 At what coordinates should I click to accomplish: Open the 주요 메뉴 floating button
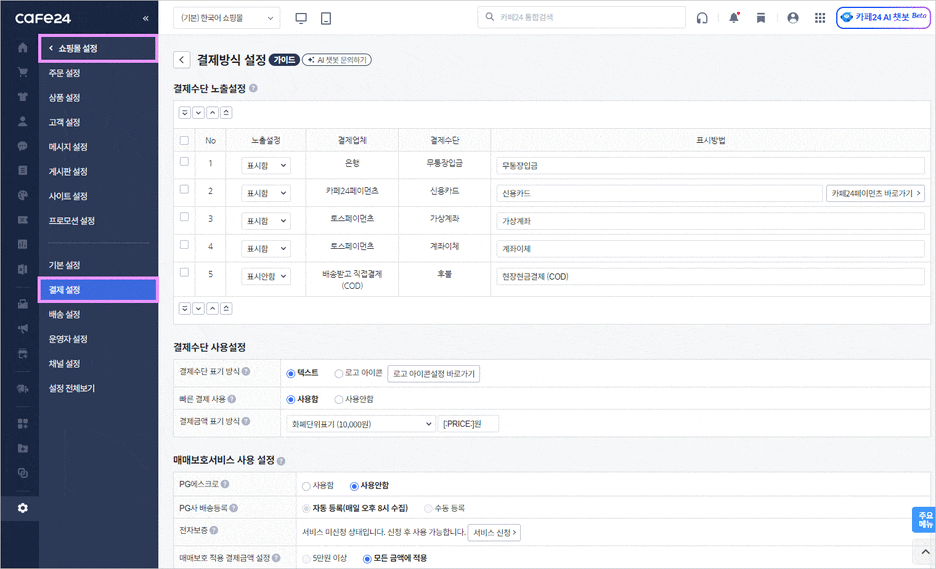pos(925,519)
